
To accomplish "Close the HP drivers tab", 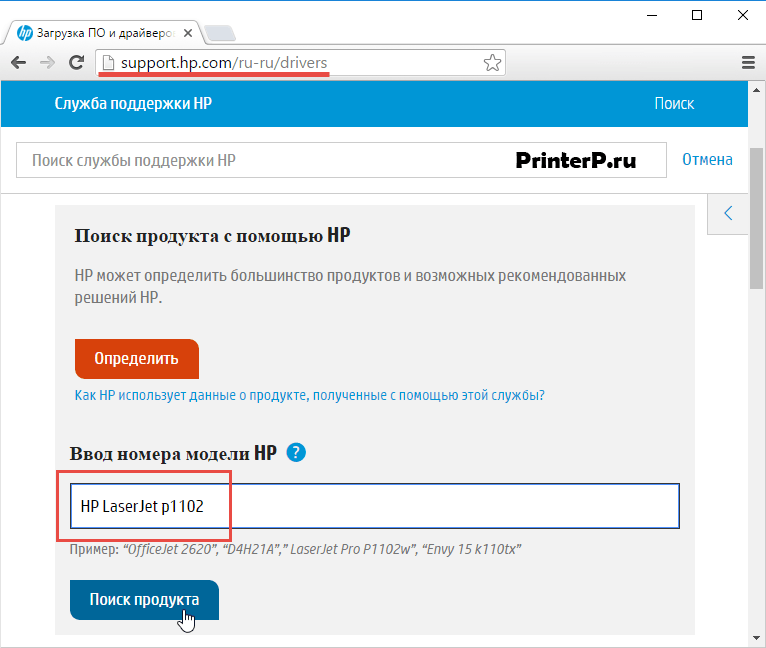I will coord(188,34).
